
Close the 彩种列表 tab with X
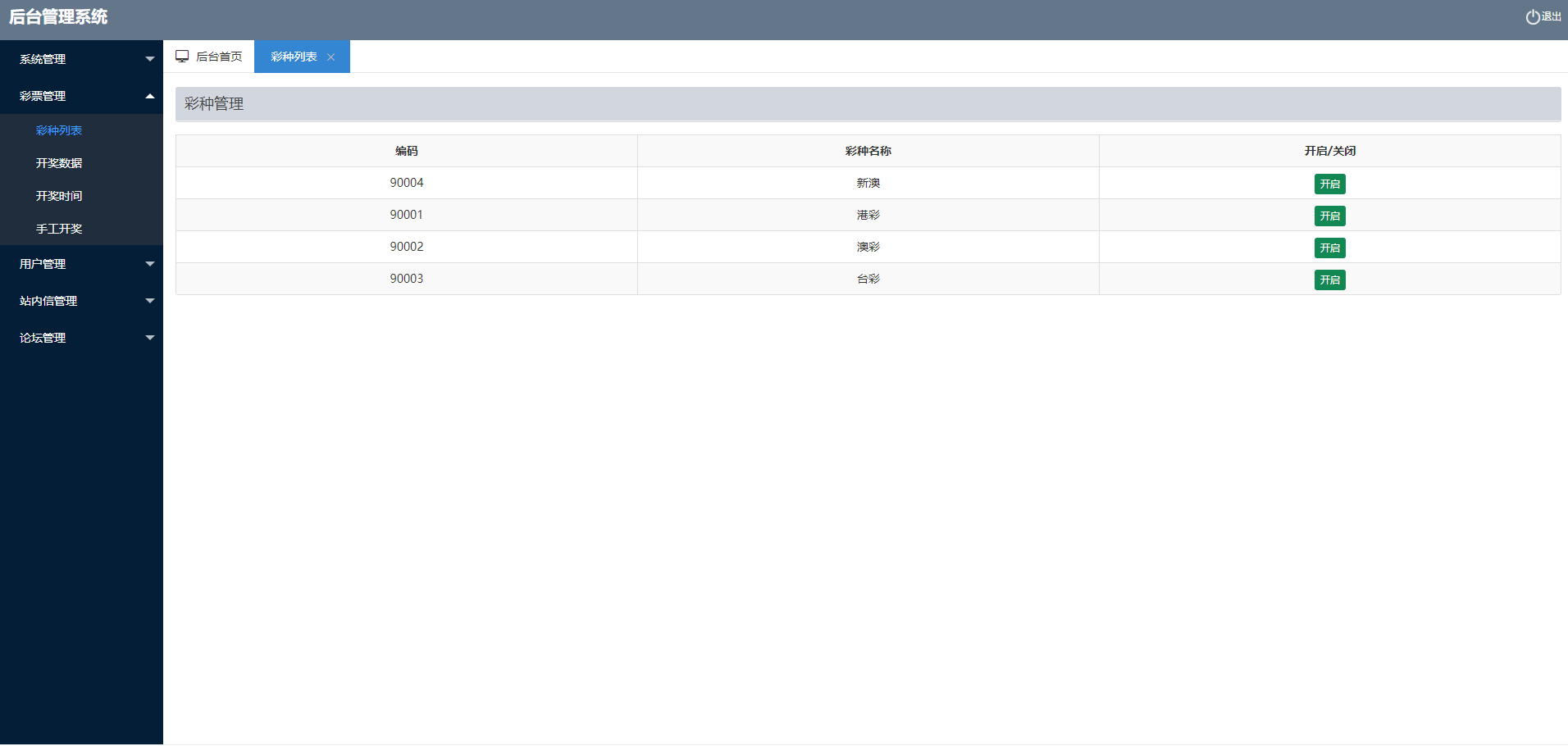pos(331,57)
